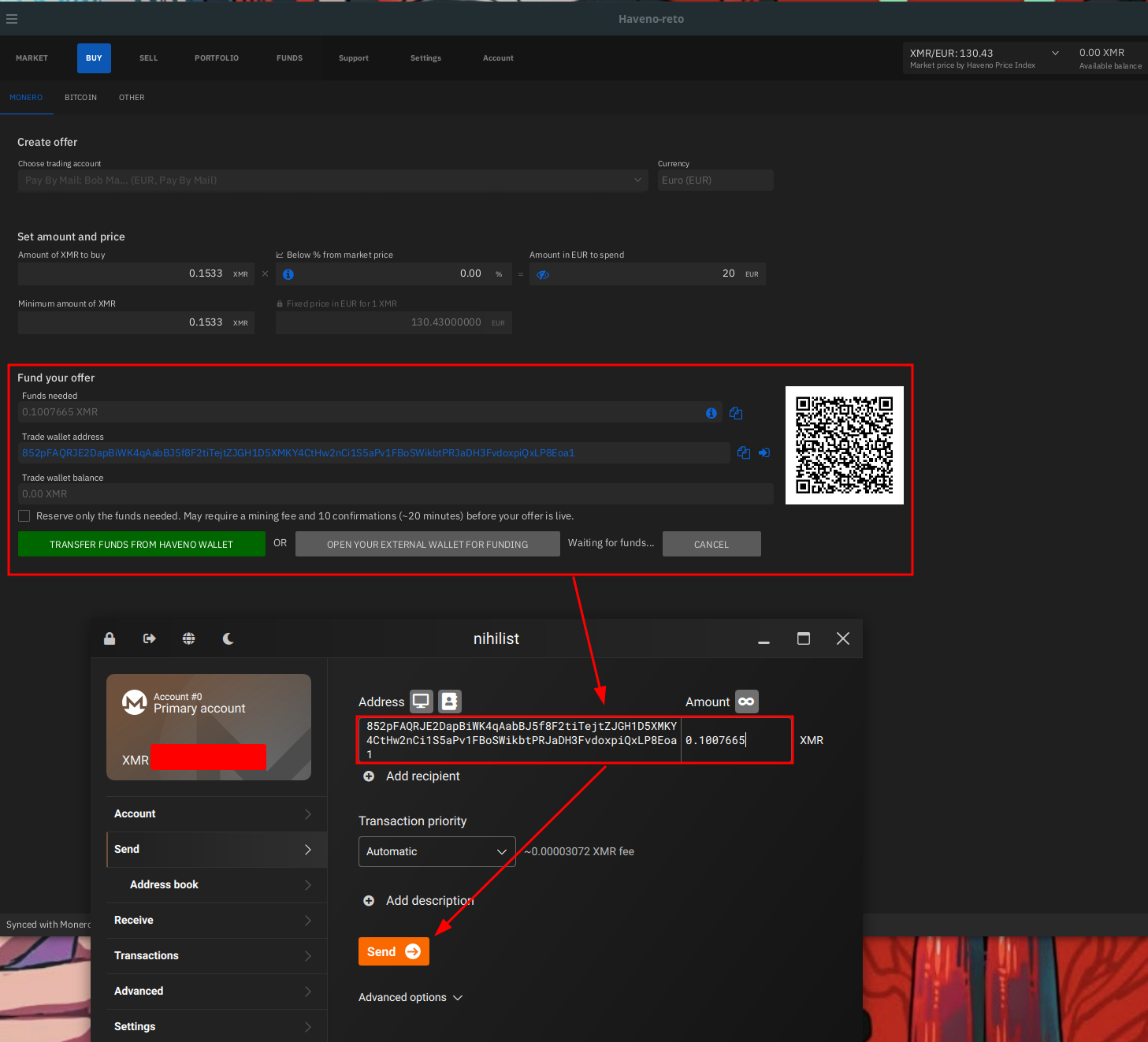Open Receive section in wallet sidebar
This screenshot has height=1042, width=1148.
point(217,921)
